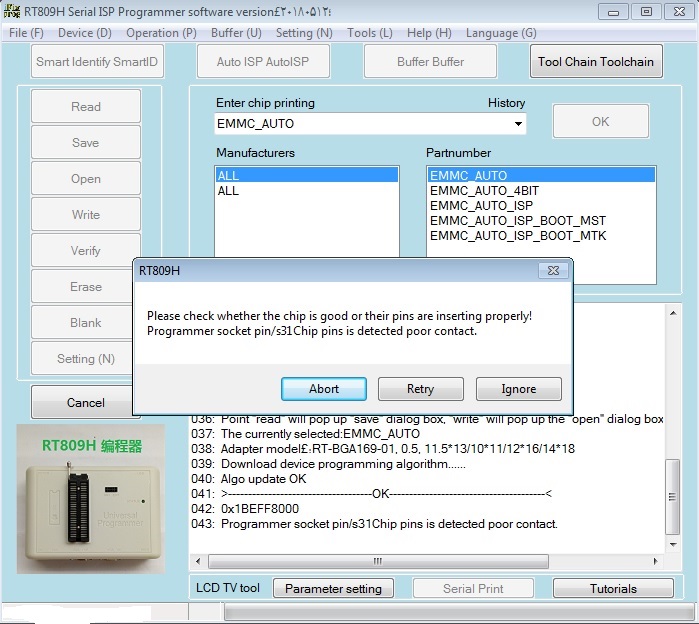Select the second ALL manufacturer entry
Image resolution: width=699 pixels, height=624 pixels.
[307, 191]
